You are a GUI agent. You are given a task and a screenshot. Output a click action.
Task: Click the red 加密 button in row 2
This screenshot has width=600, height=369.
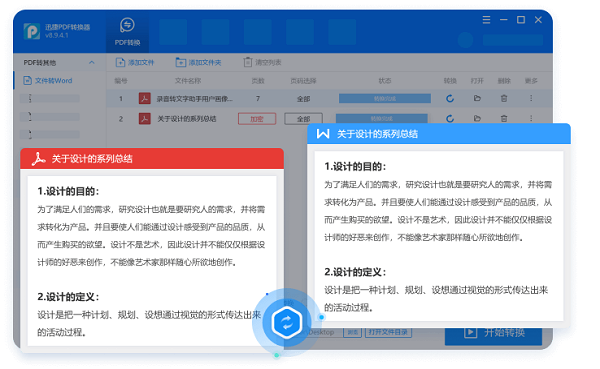click(257, 119)
